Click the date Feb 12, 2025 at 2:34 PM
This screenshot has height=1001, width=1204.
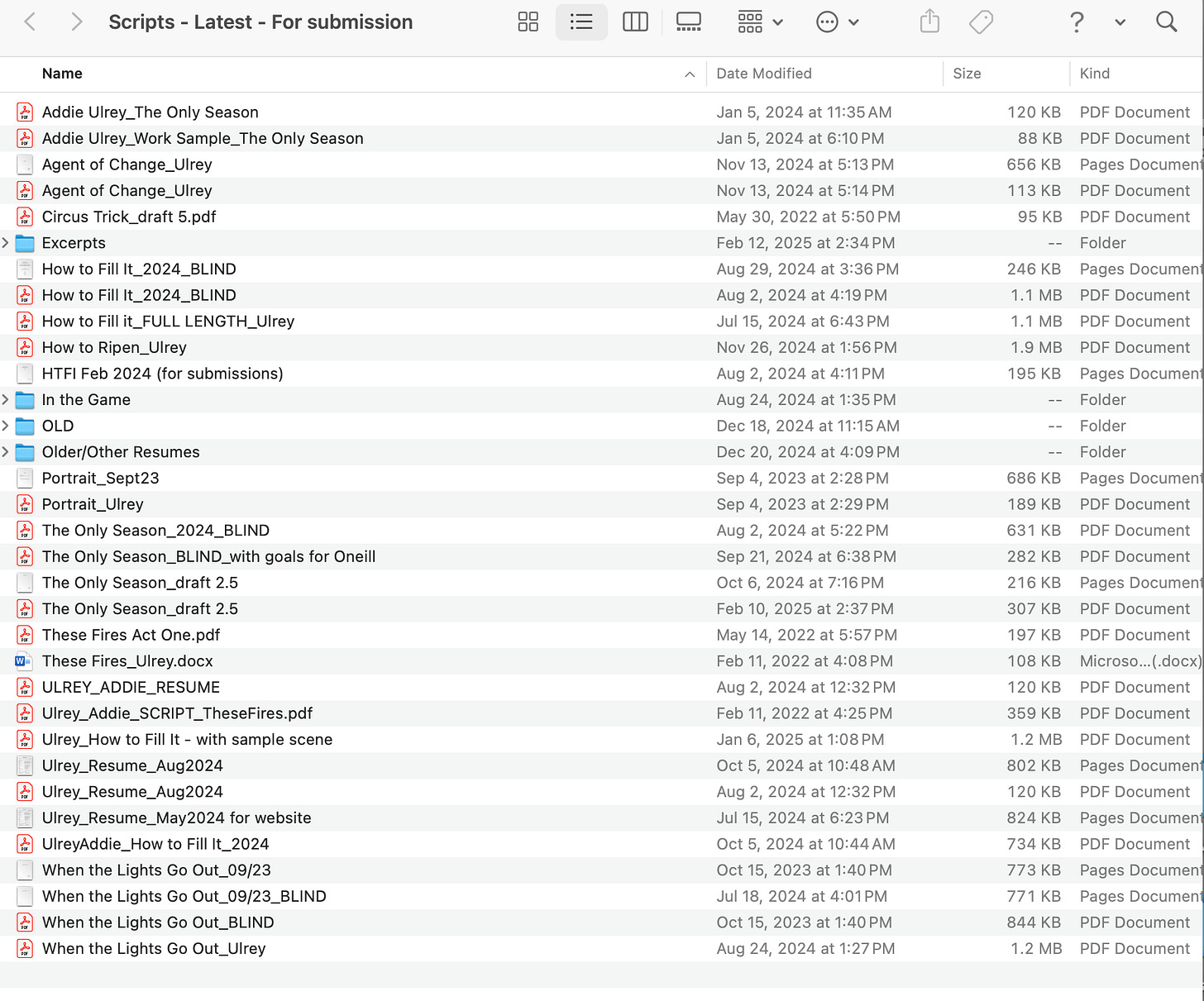[x=805, y=243]
